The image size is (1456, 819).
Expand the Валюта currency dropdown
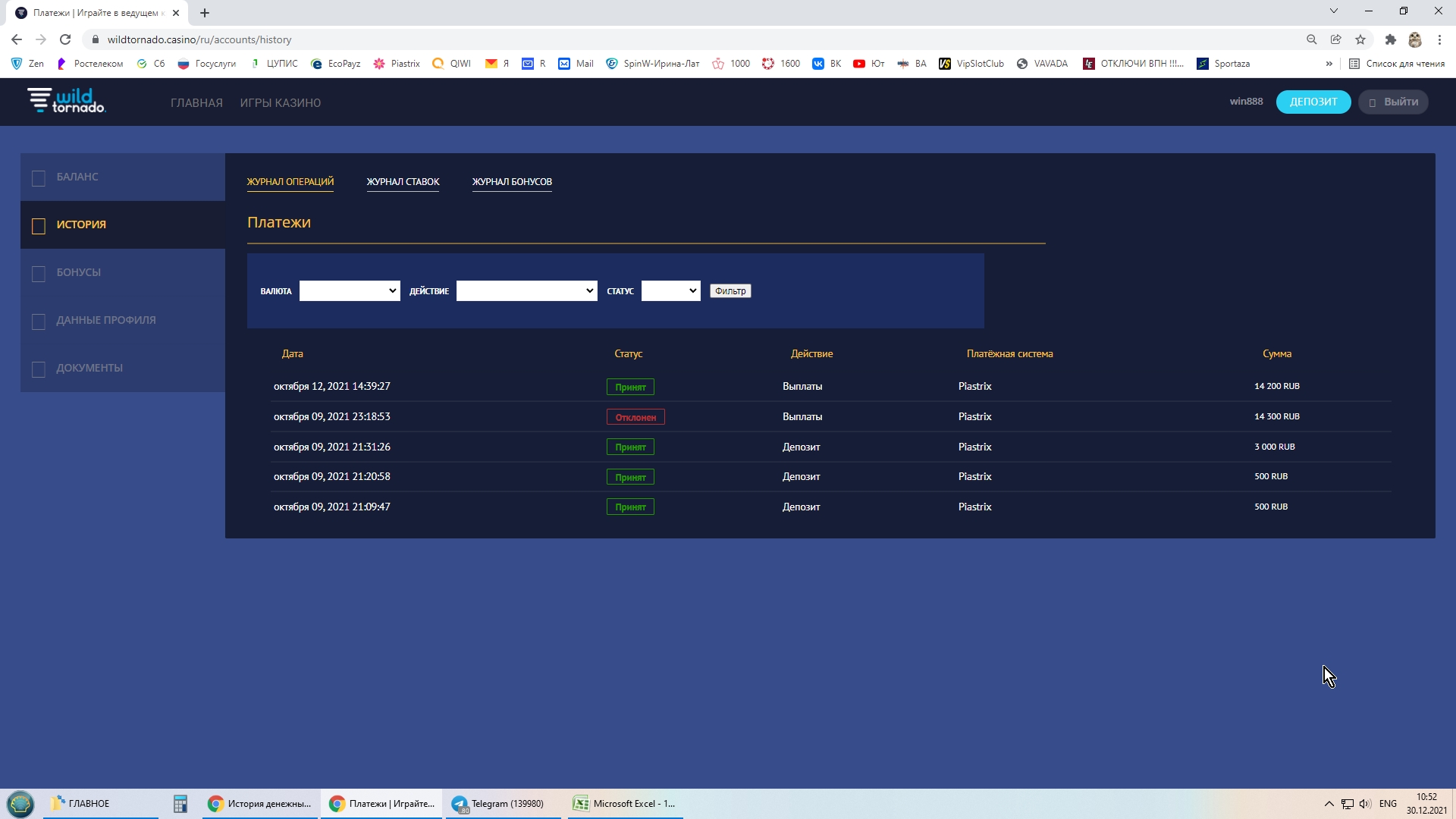(x=350, y=291)
